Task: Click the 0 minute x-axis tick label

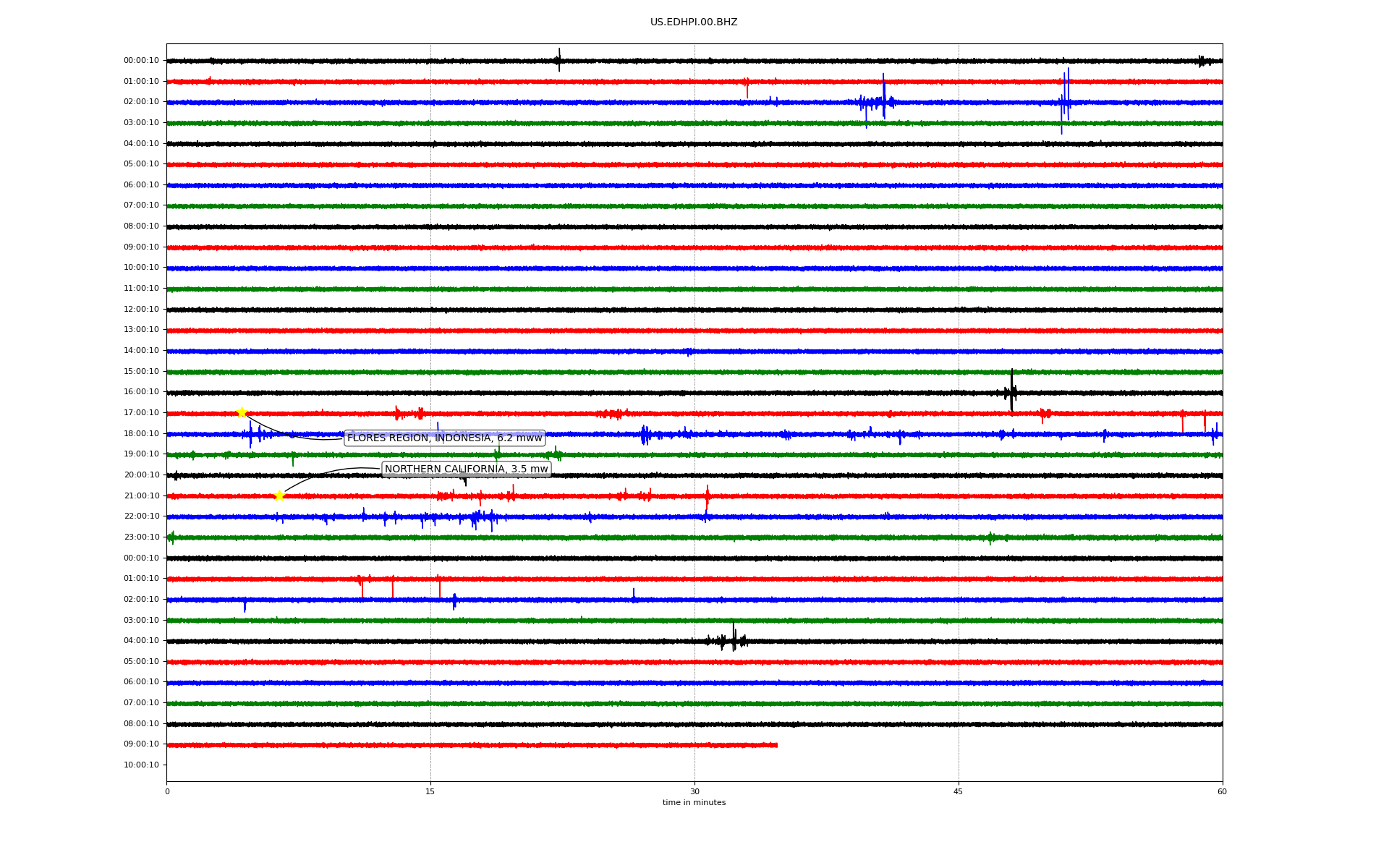Action: click(167, 791)
